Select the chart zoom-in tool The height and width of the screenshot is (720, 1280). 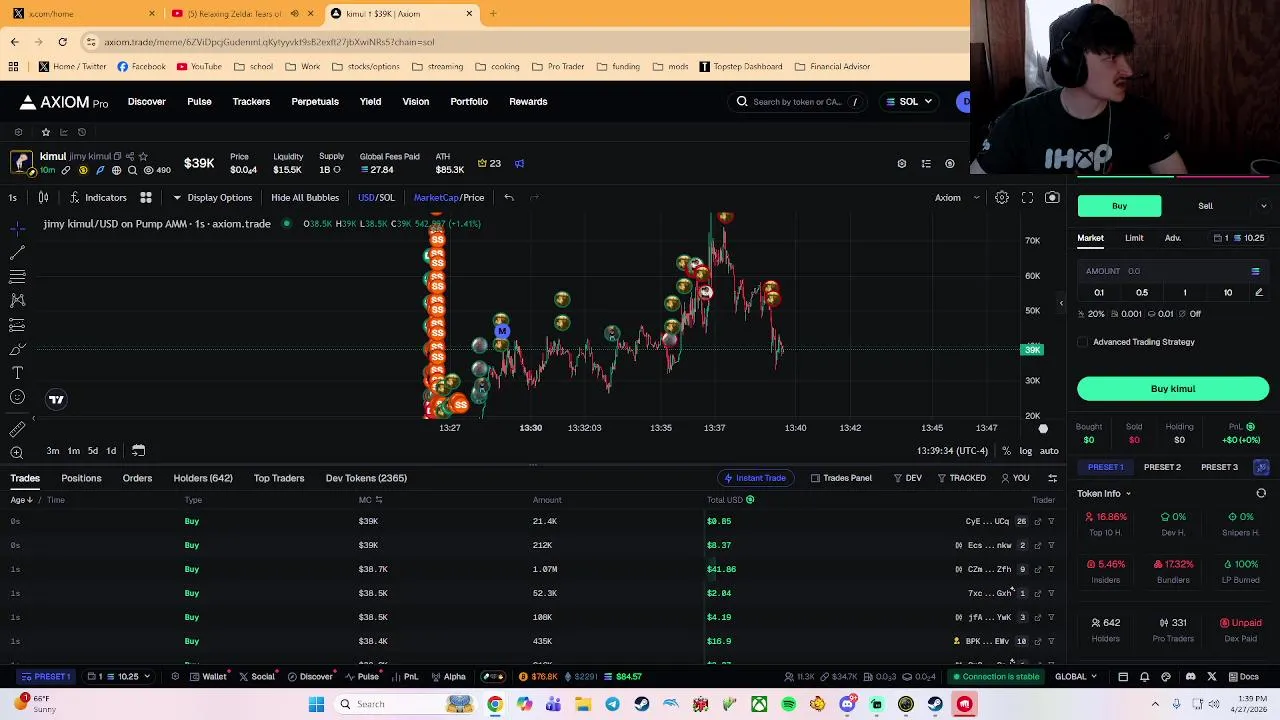click(x=17, y=452)
